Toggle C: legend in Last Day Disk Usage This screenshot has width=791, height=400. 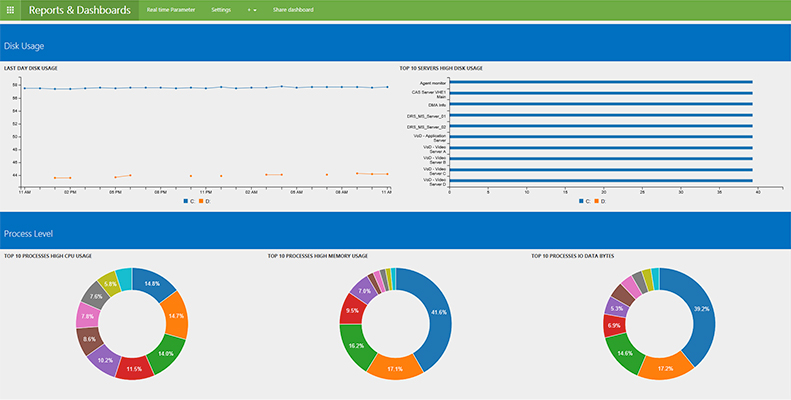[x=189, y=201]
